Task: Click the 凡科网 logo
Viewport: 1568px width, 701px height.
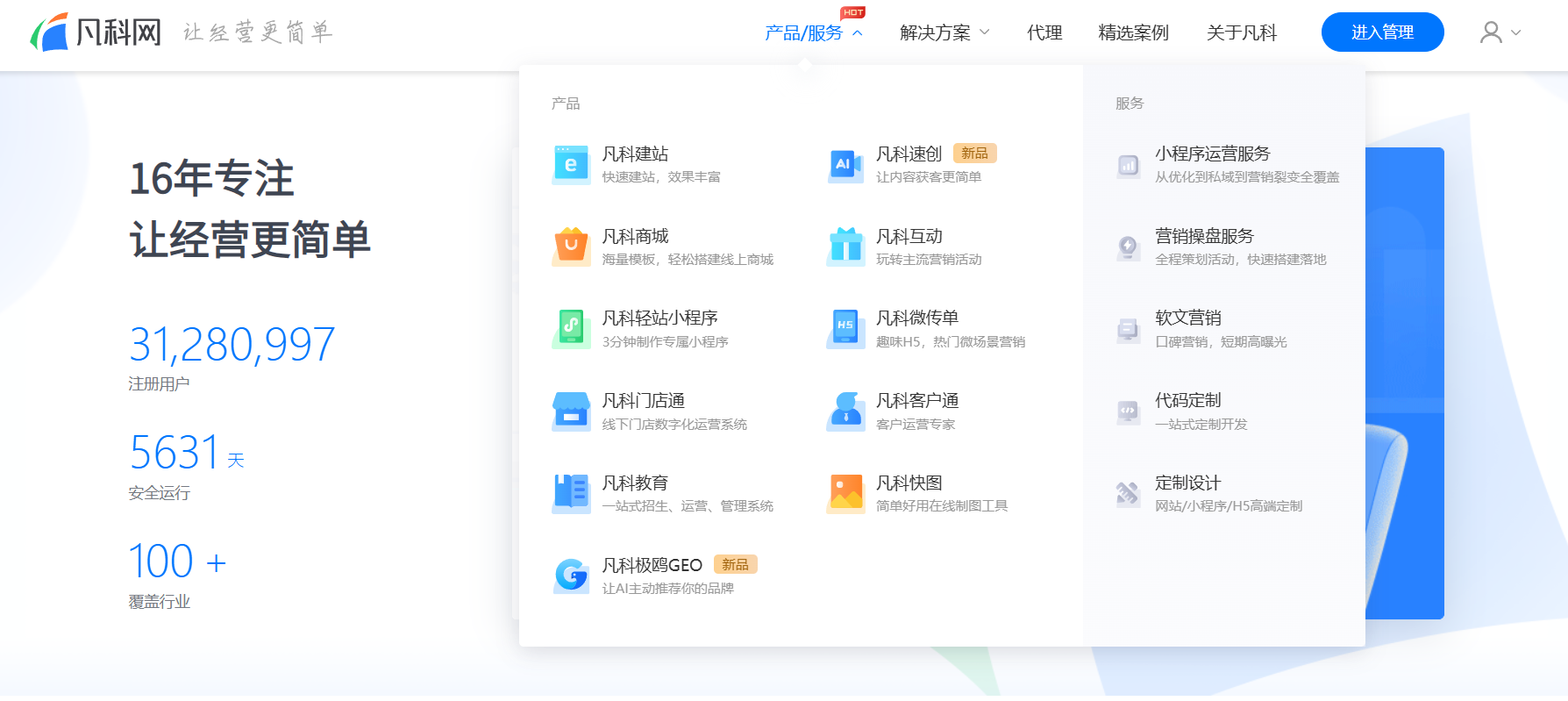Action: [x=96, y=32]
